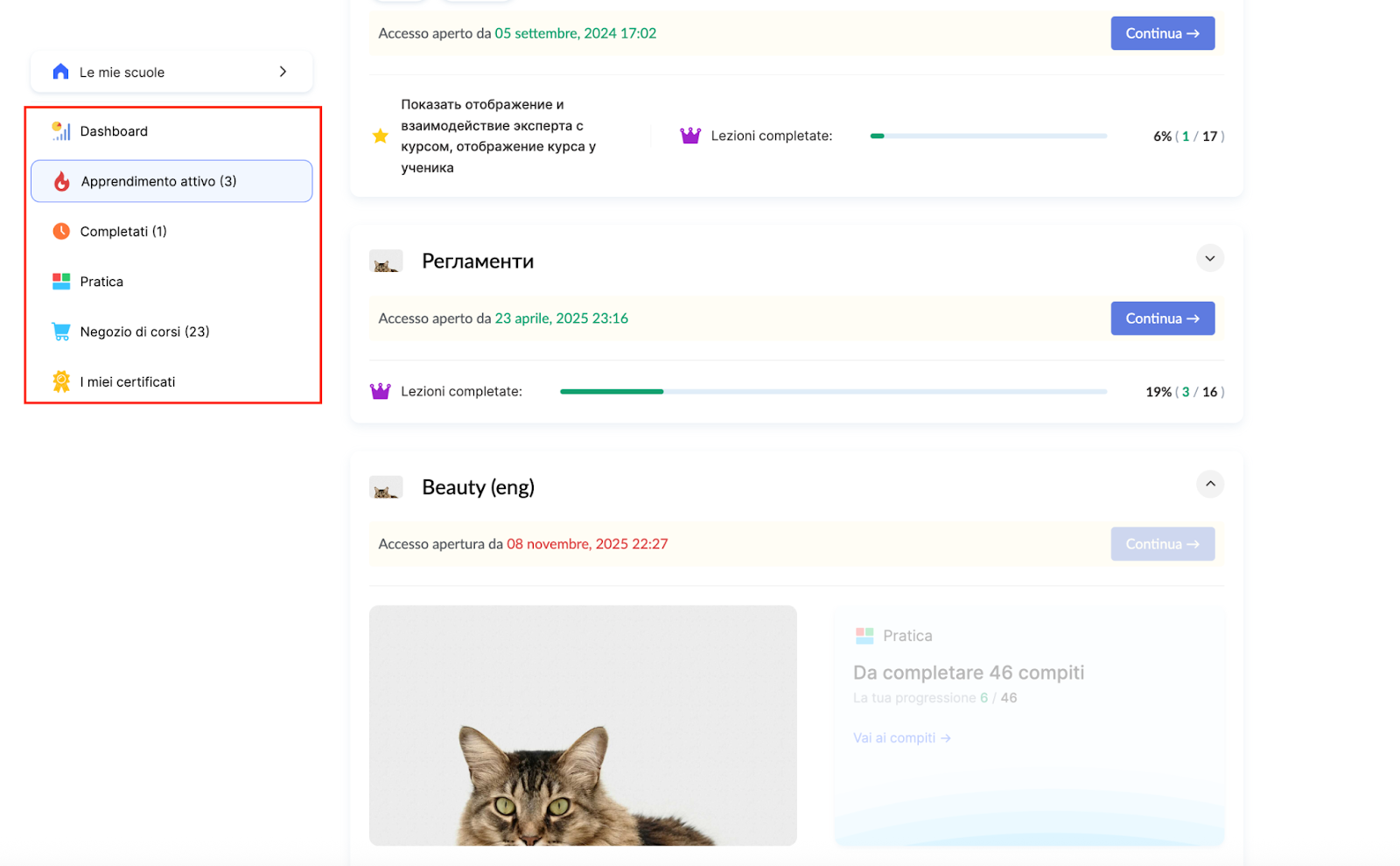Click the shopping cart Negozio icon
Image resolution: width=1400 pixels, height=866 pixels.
tap(61, 332)
